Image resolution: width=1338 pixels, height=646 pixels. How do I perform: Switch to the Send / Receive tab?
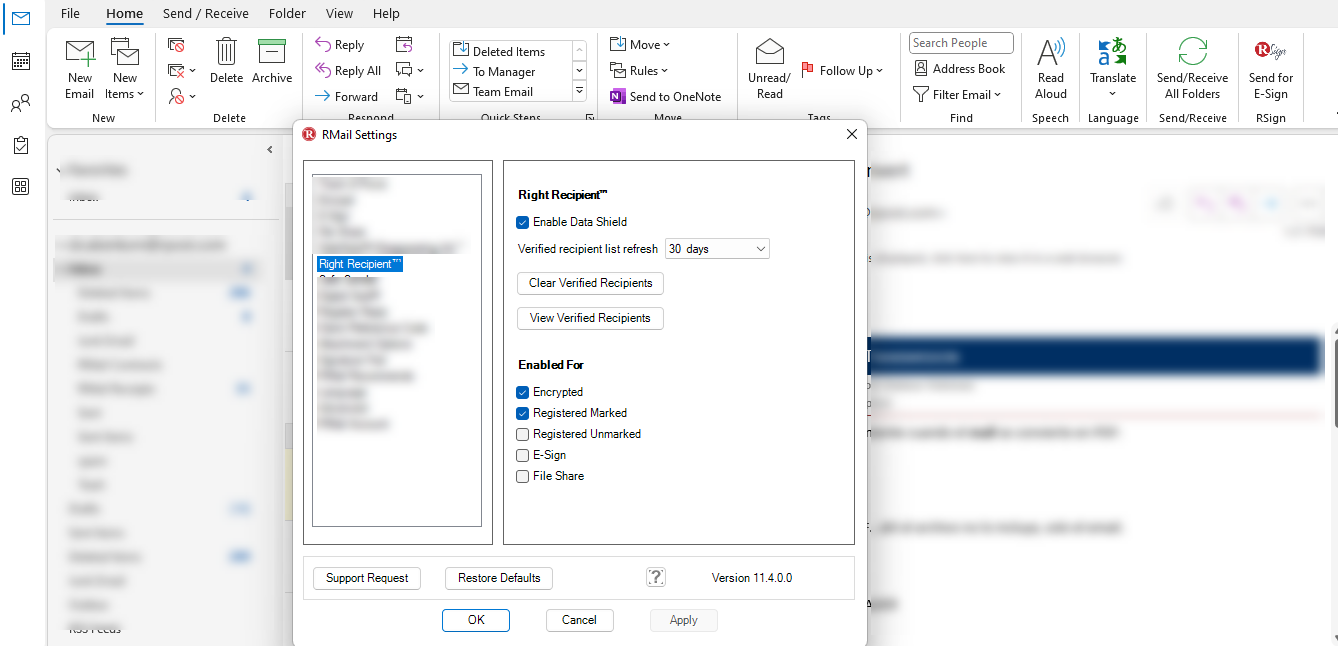pyautogui.click(x=206, y=13)
